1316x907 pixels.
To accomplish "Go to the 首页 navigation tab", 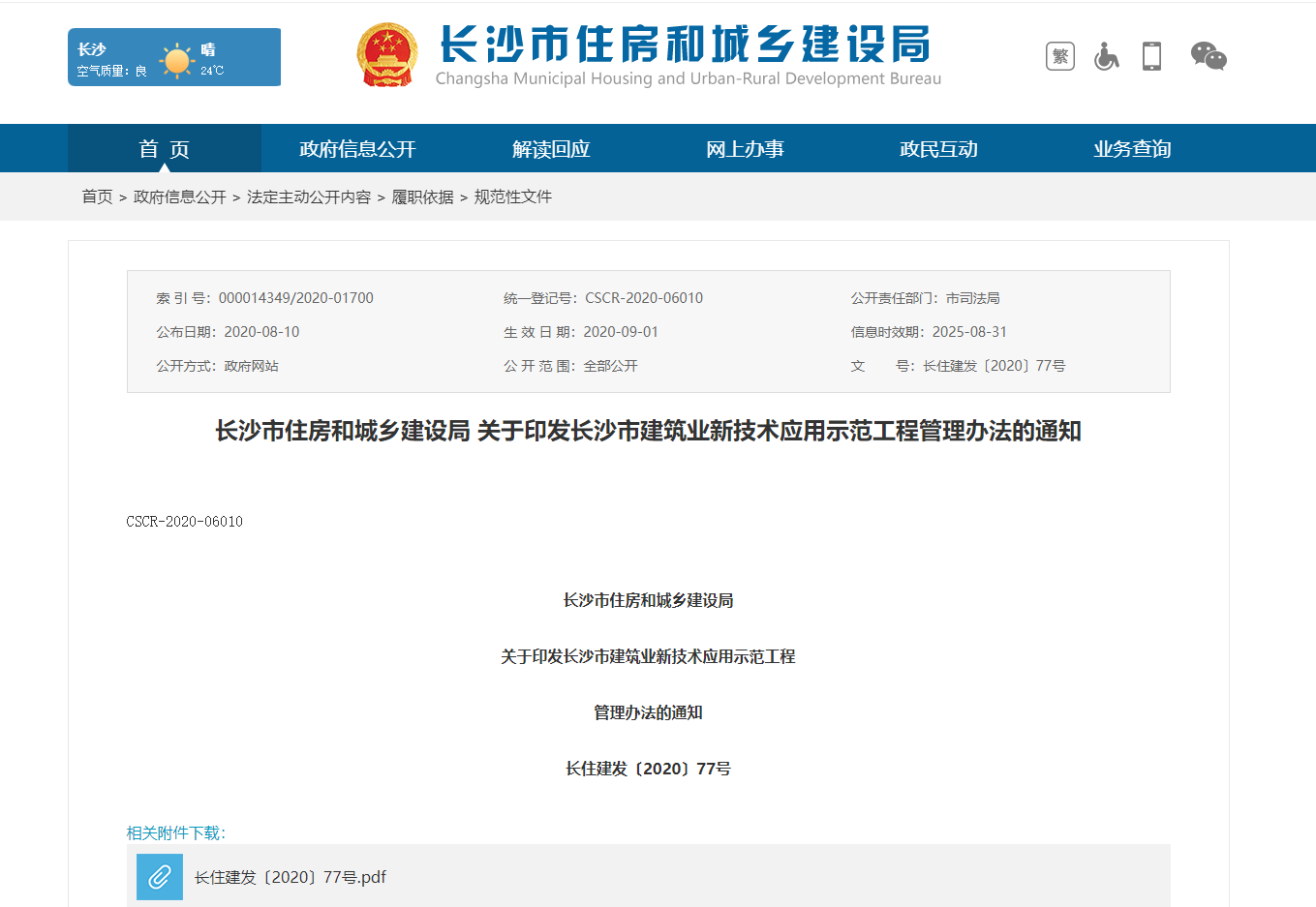I will (x=164, y=149).
